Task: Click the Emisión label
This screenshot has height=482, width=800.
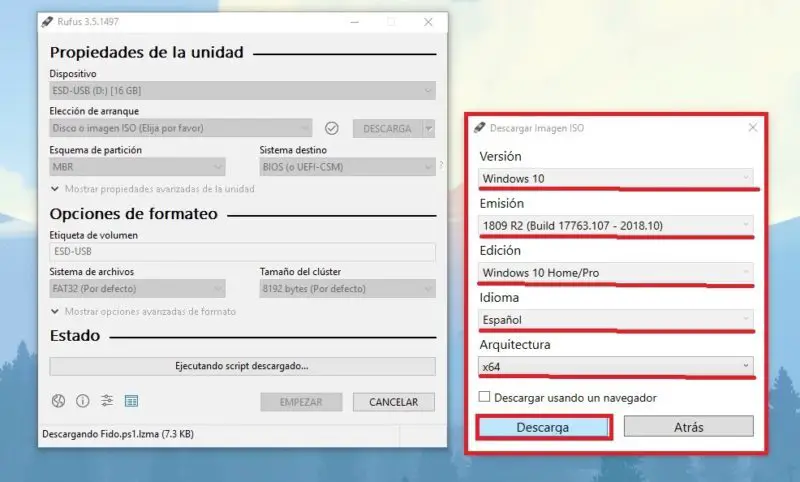Action: coord(502,204)
